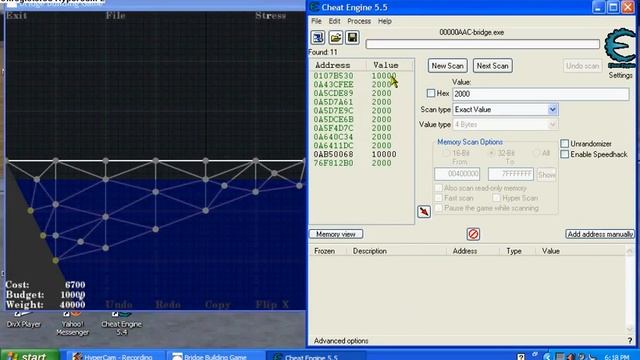Open the process list icon
Viewport: 640px width, 360px height.
tap(318, 38)
